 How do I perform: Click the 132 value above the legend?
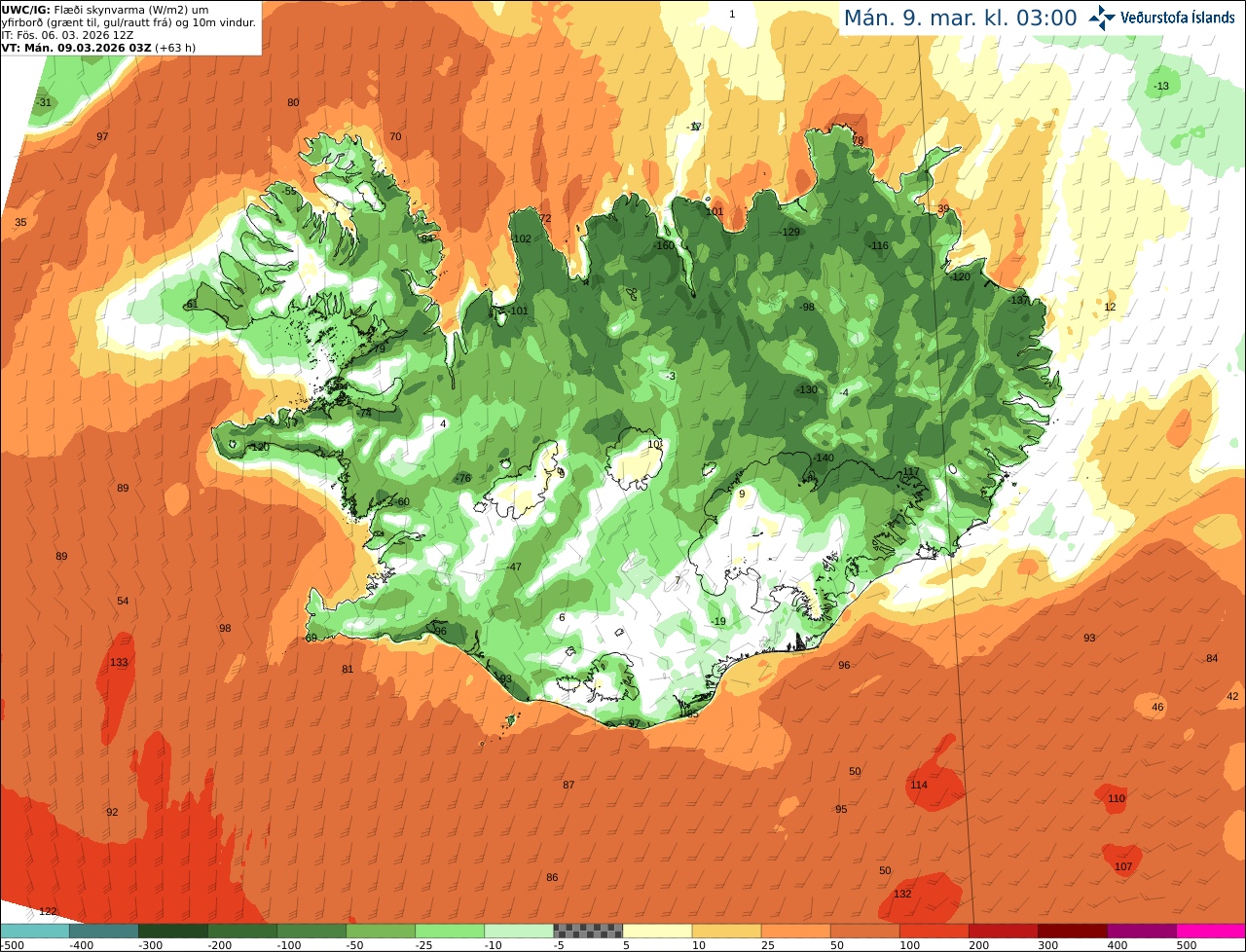tap(902, 894)
